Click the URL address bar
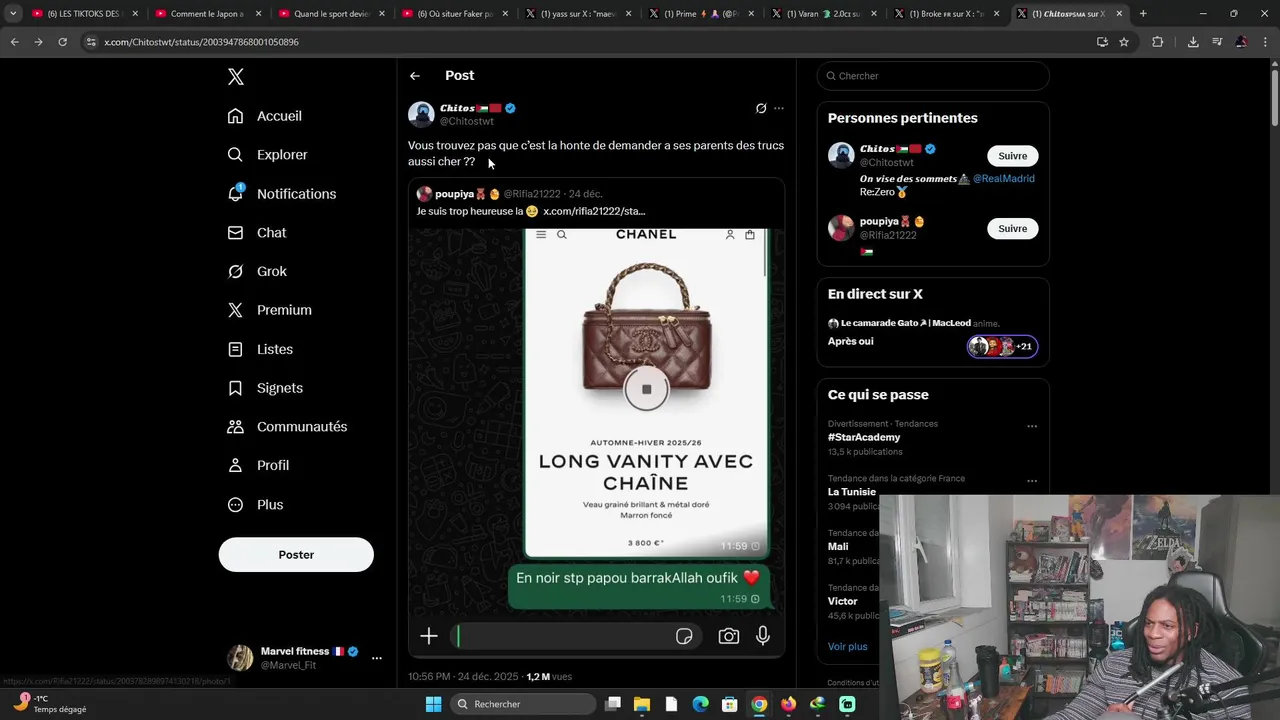 coord(590,42)
